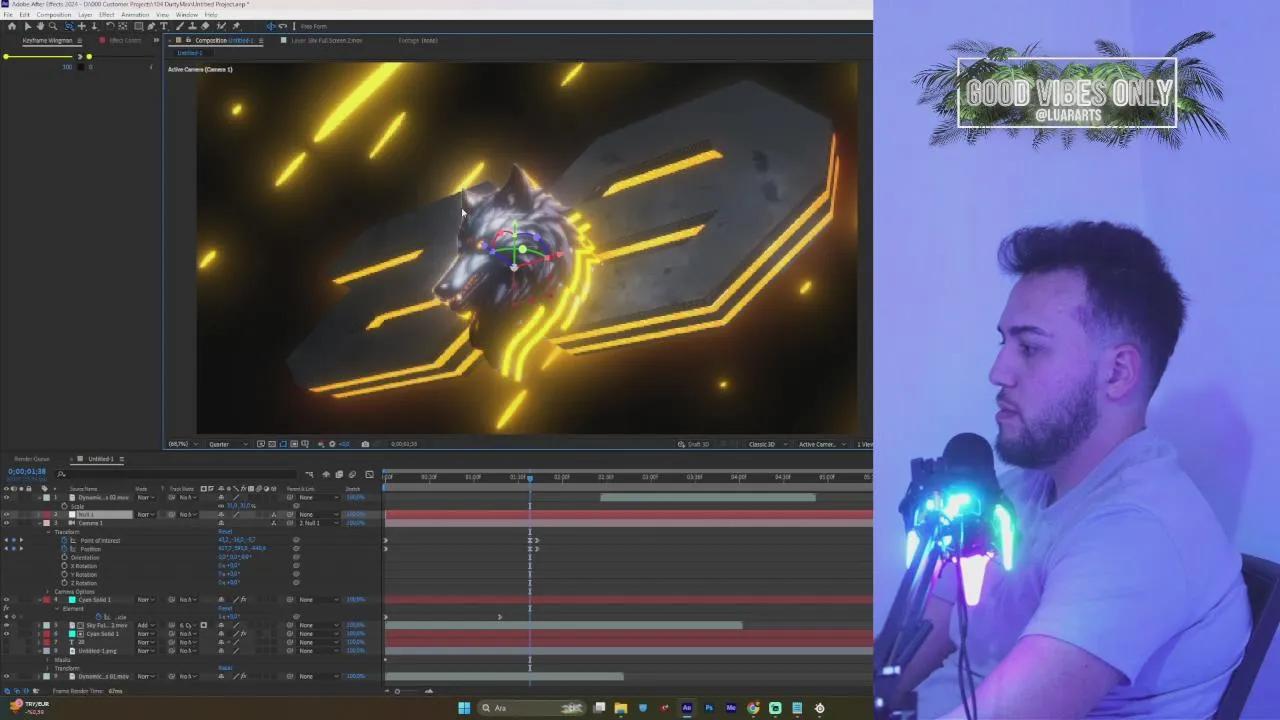Screen dimensions: 1280x720
Task: Select the Zoom magnifier tool
Action: click(x=53, y=26)
